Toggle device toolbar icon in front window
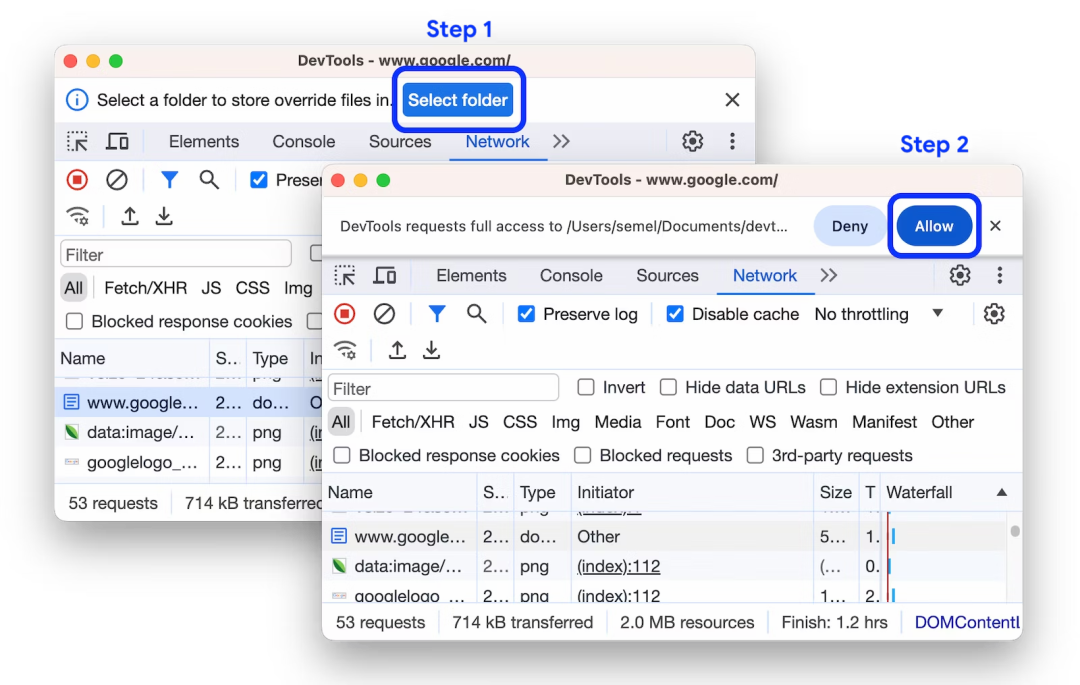 pos(384,275)
